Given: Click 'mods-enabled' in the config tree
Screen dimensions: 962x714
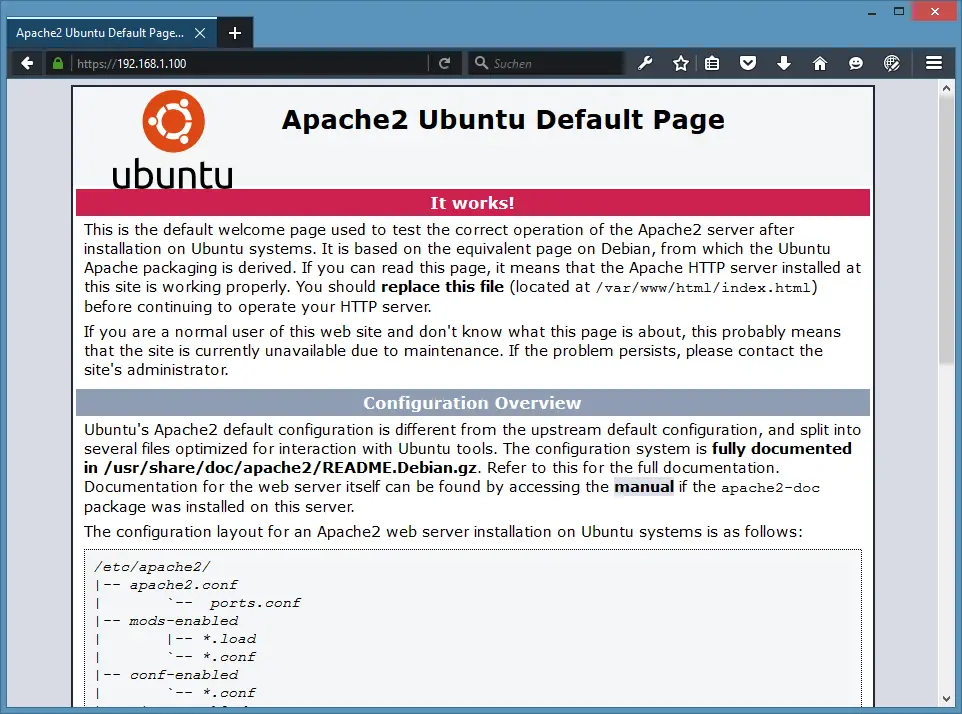Looking at the screenshot, I should (183, 621).
